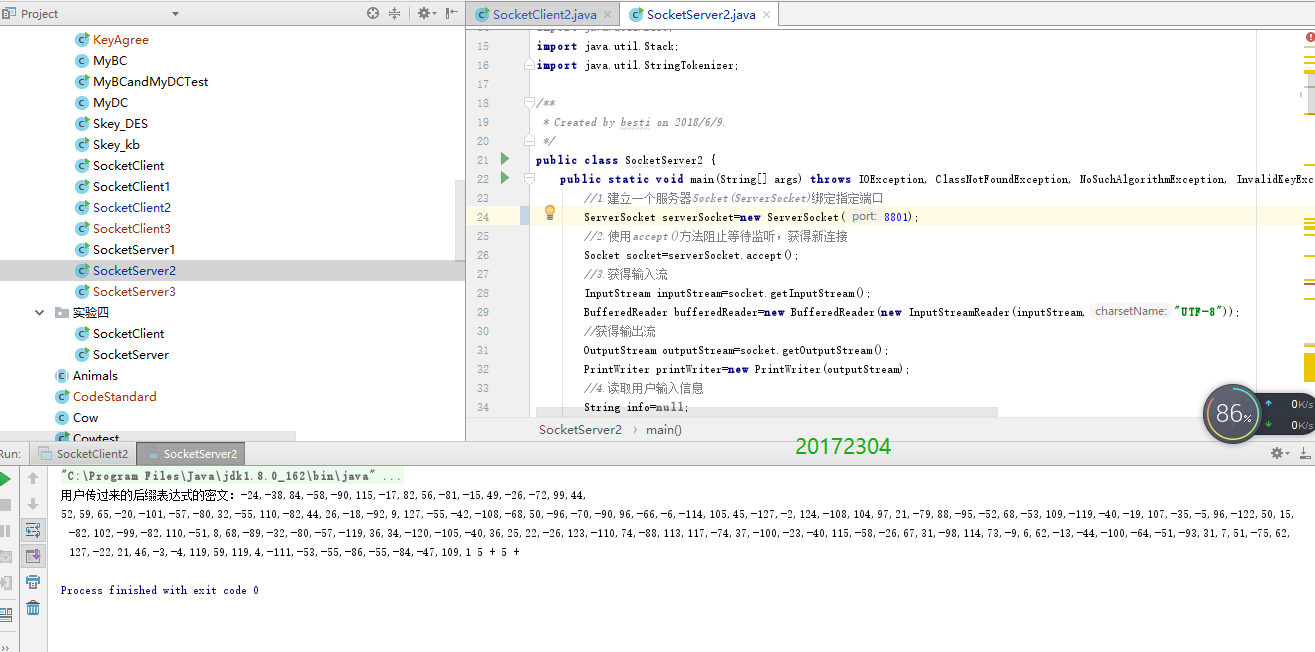The image size is (1315, 652).
Task: Toggle soft-wrap for console output
Action: pos(33,530)
